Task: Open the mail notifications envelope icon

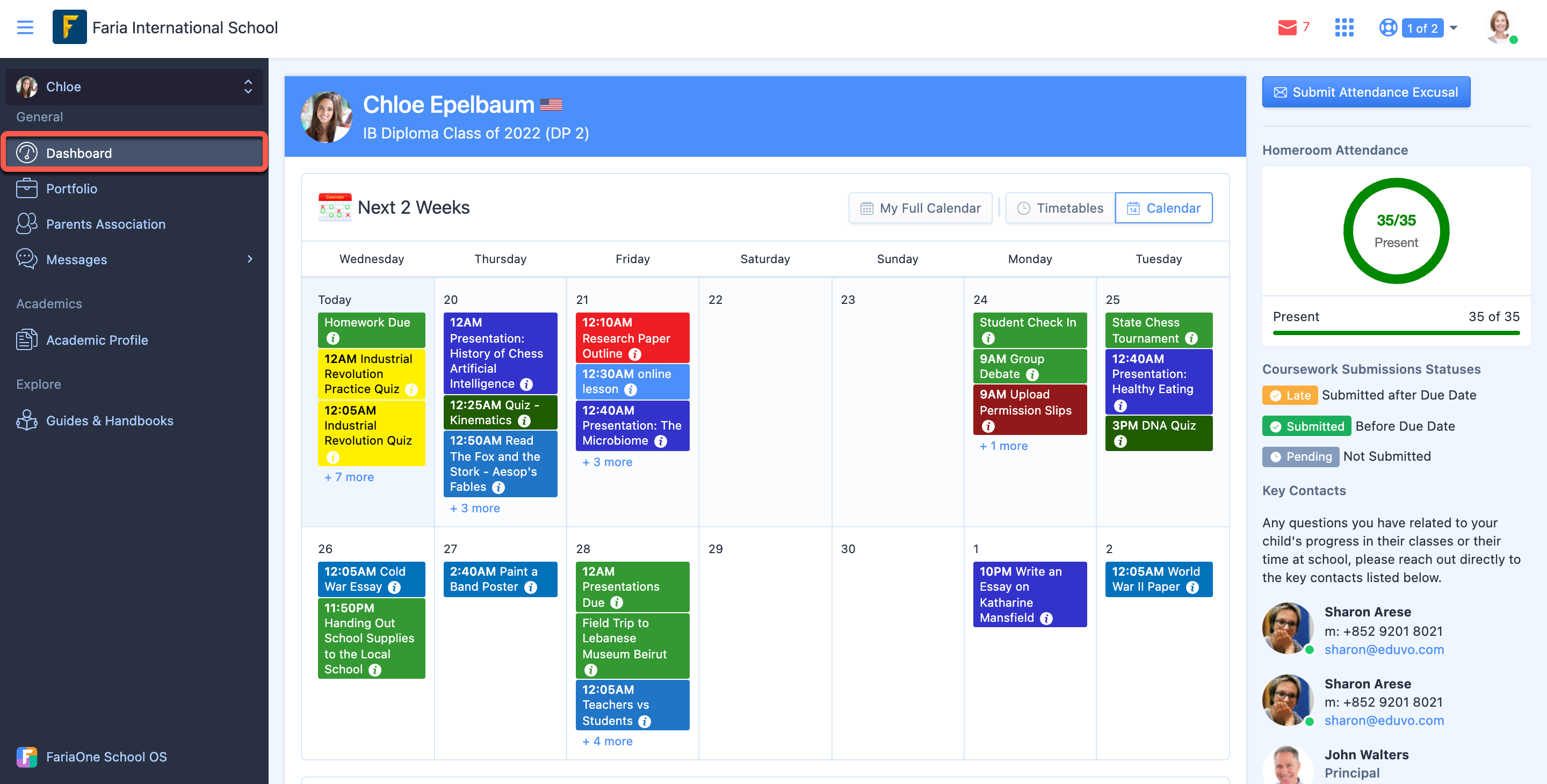Action: coord(1287,27)
